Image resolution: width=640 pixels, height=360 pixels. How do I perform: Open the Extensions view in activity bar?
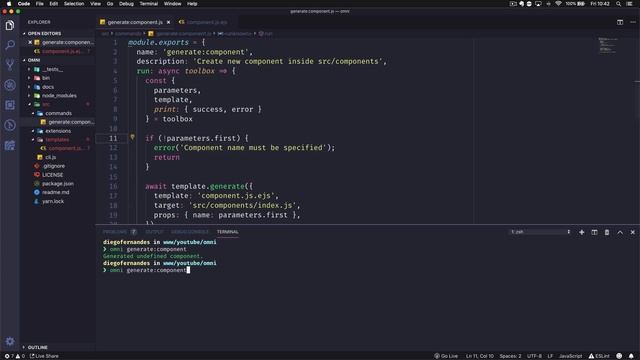tap(10, 105)
